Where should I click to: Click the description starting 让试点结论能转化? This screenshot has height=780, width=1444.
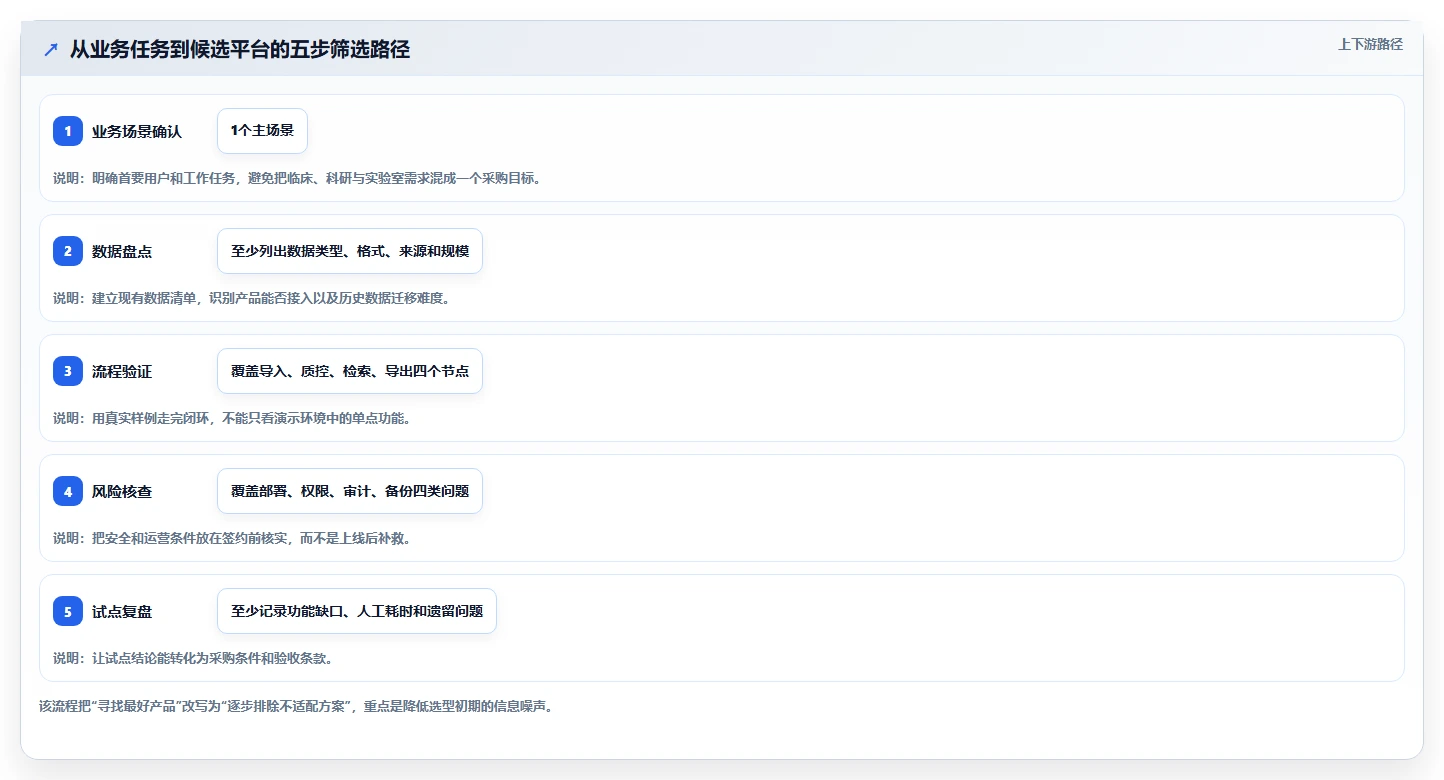193,658
